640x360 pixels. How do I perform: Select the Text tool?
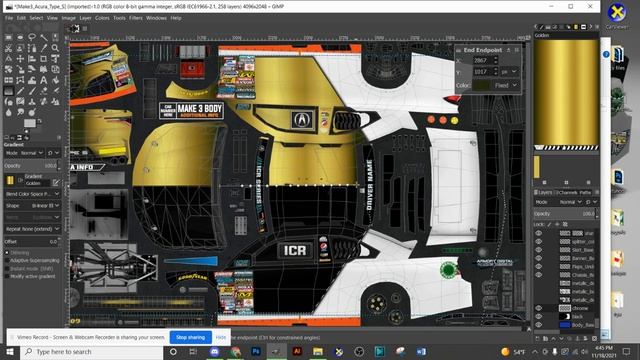point(44,80)
